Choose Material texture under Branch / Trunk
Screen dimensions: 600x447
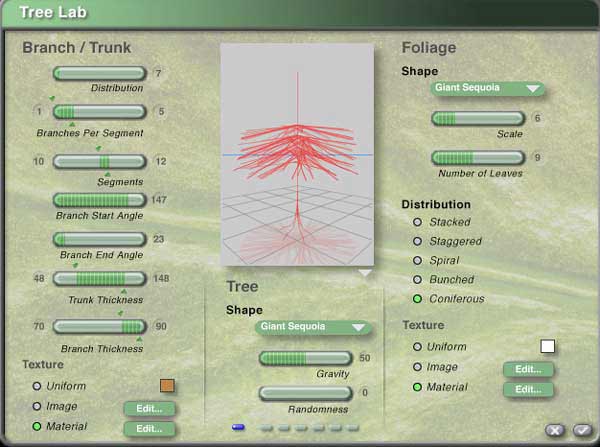coord(37,426)
